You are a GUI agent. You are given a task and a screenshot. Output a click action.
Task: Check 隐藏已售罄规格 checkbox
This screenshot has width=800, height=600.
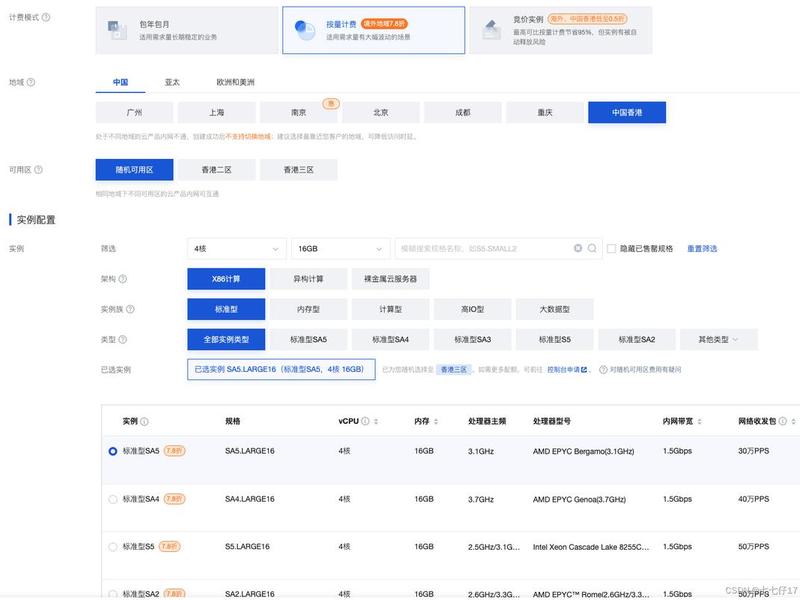coord(611,248)
